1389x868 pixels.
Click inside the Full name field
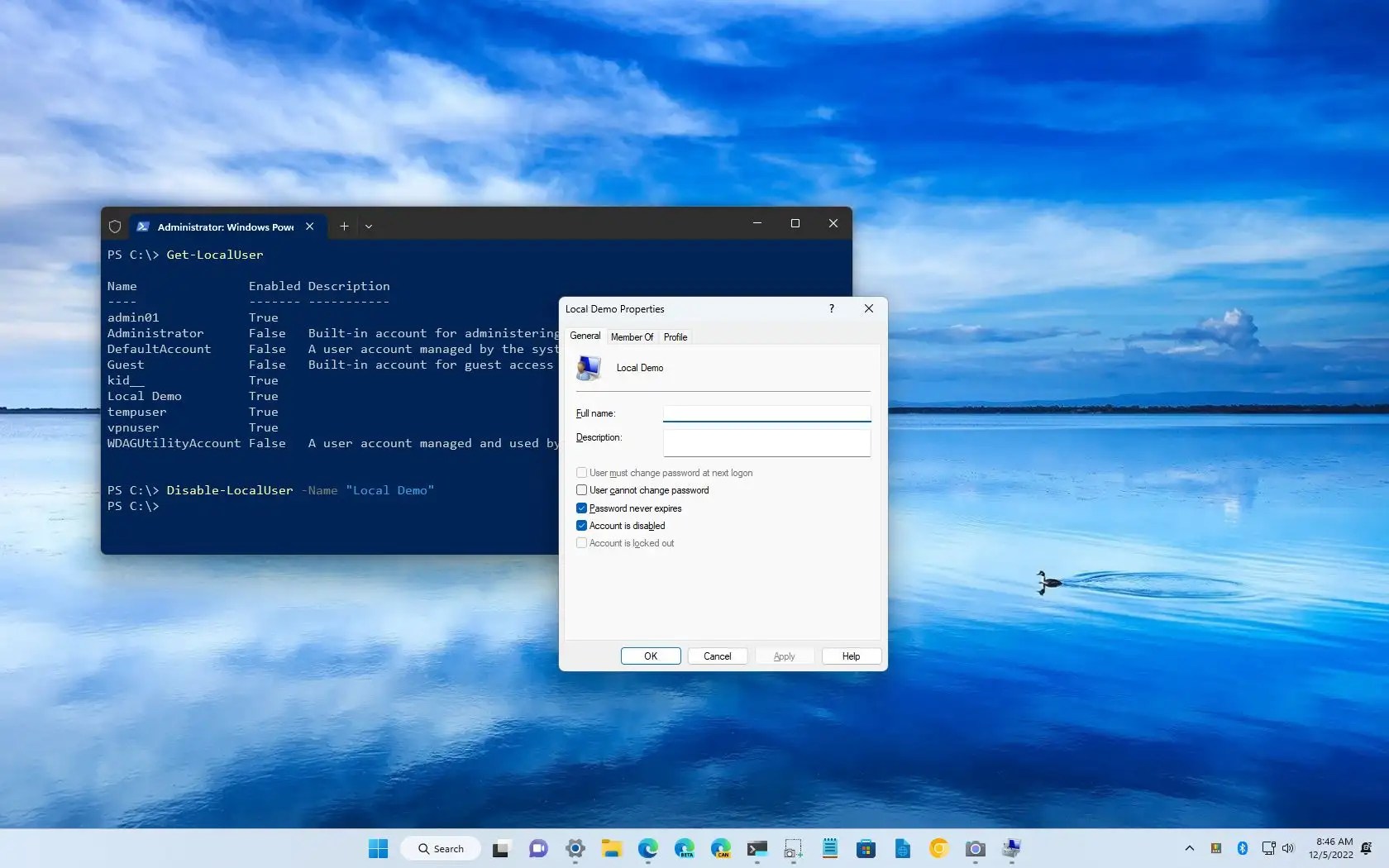pos(766,413)
